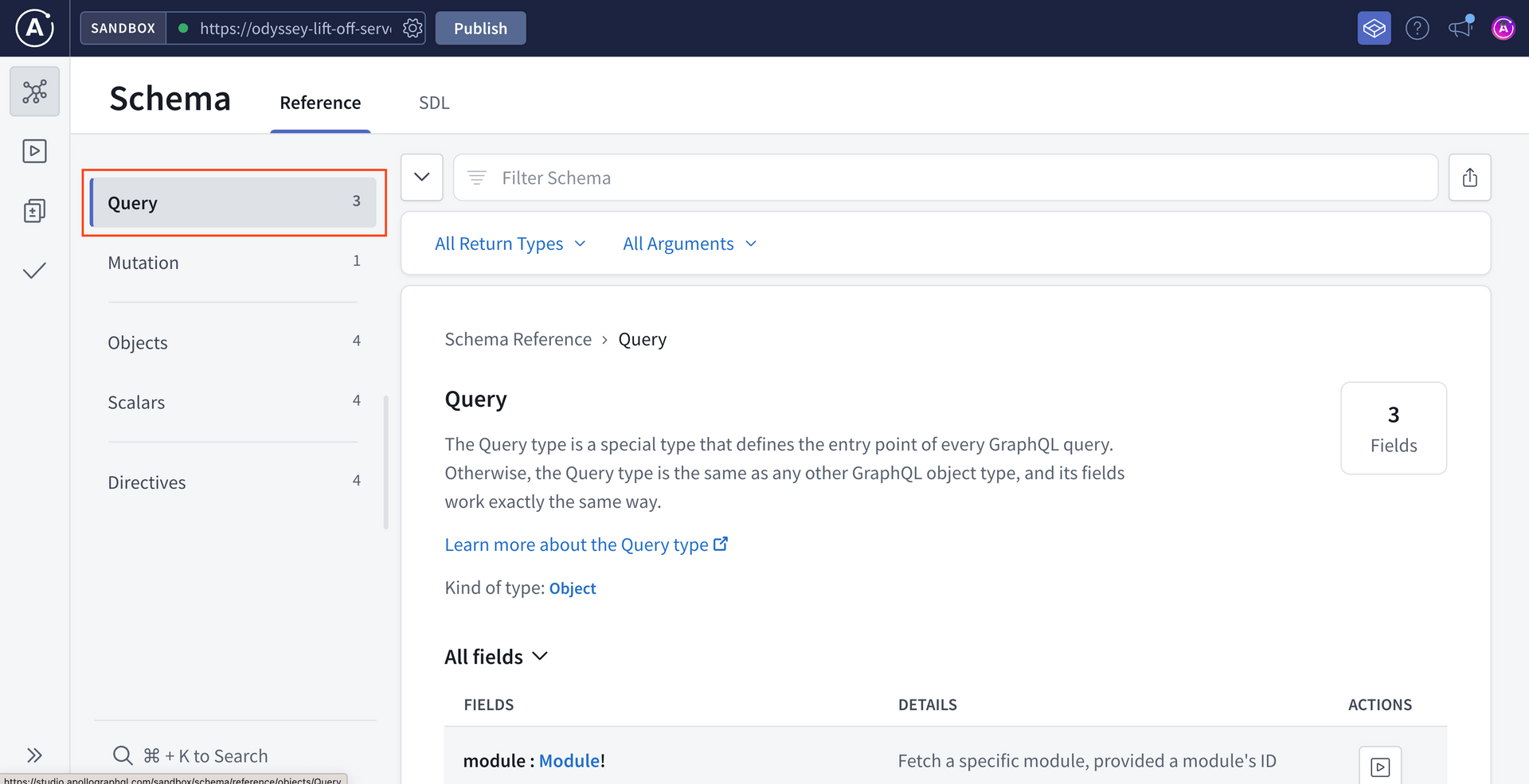Click the share schema icon
1529x784 pixels.
1469,177
